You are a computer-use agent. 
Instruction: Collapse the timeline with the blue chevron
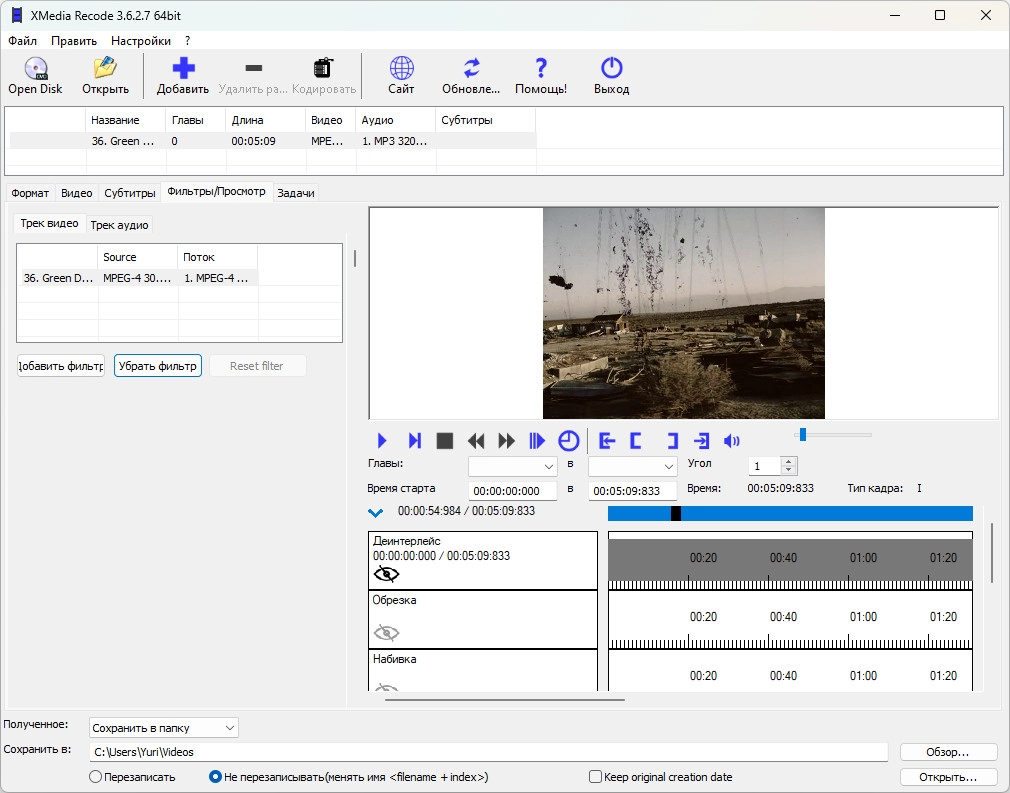tap(376, 513)
